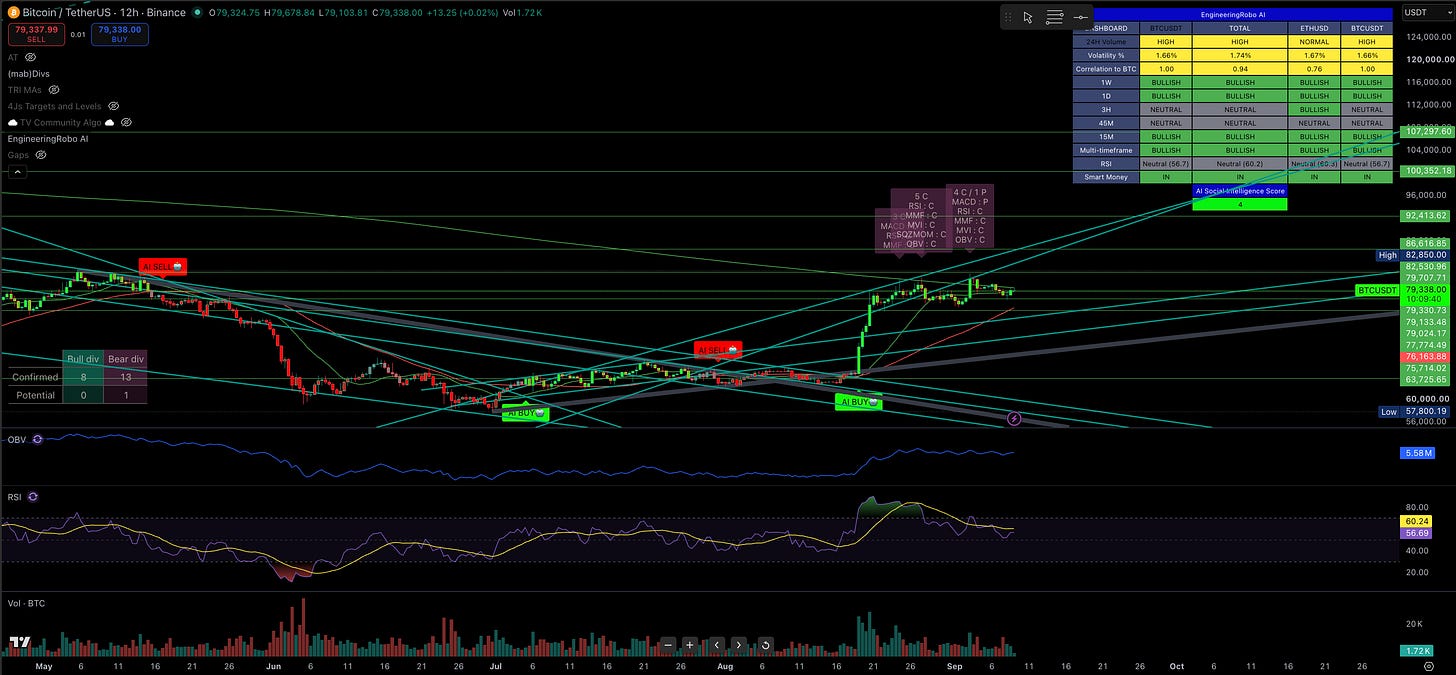Image resolution: width=1456 pixels, height=675 pixels.
Task: Click the blue BUY 79,338.00 button
Action: click(119, 34)
